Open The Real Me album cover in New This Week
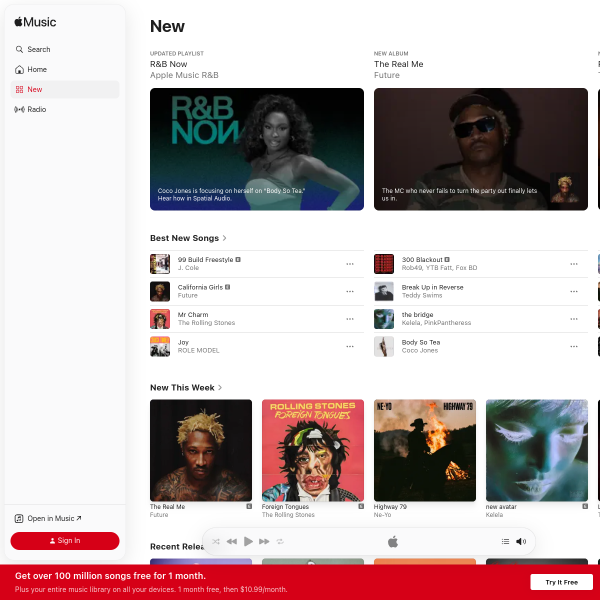Image resolution: width=600 pixels, height=600 pixels. click(x=201, y=450)
